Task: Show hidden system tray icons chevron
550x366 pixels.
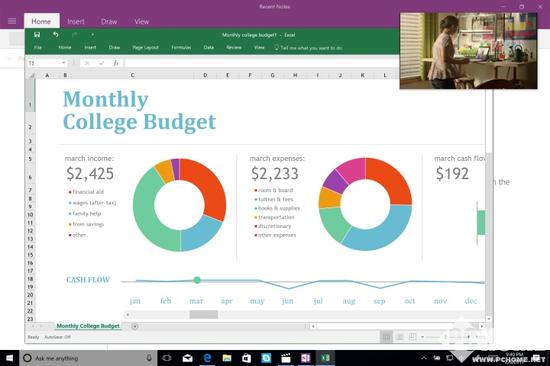Action: tap(424, 358)
